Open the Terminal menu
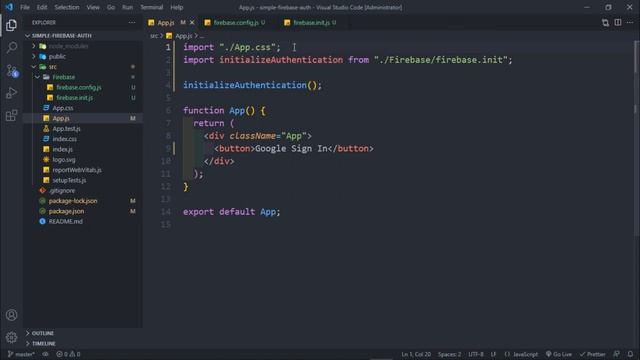The height and width of the screenshot is (360, 640). click(x=151, y=7)
